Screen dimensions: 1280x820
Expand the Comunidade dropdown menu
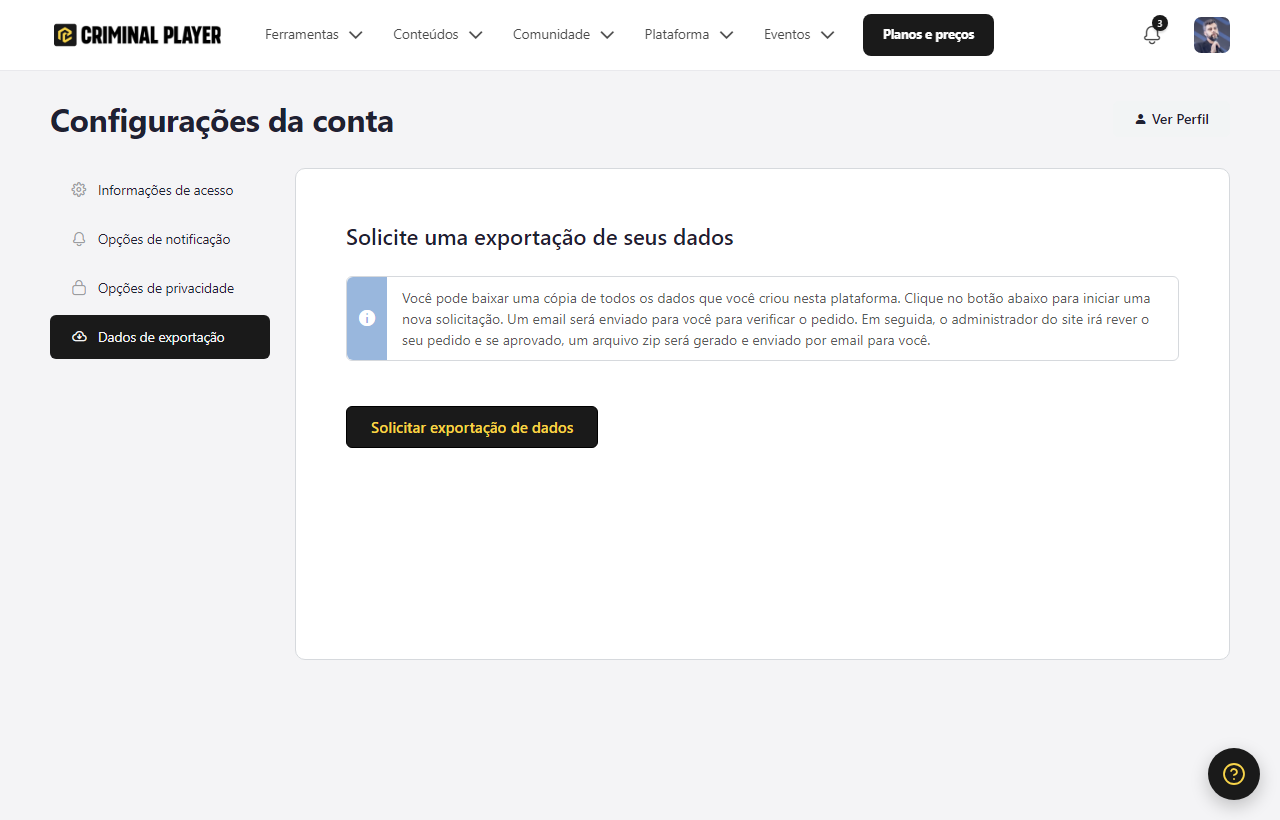point(564,35)
